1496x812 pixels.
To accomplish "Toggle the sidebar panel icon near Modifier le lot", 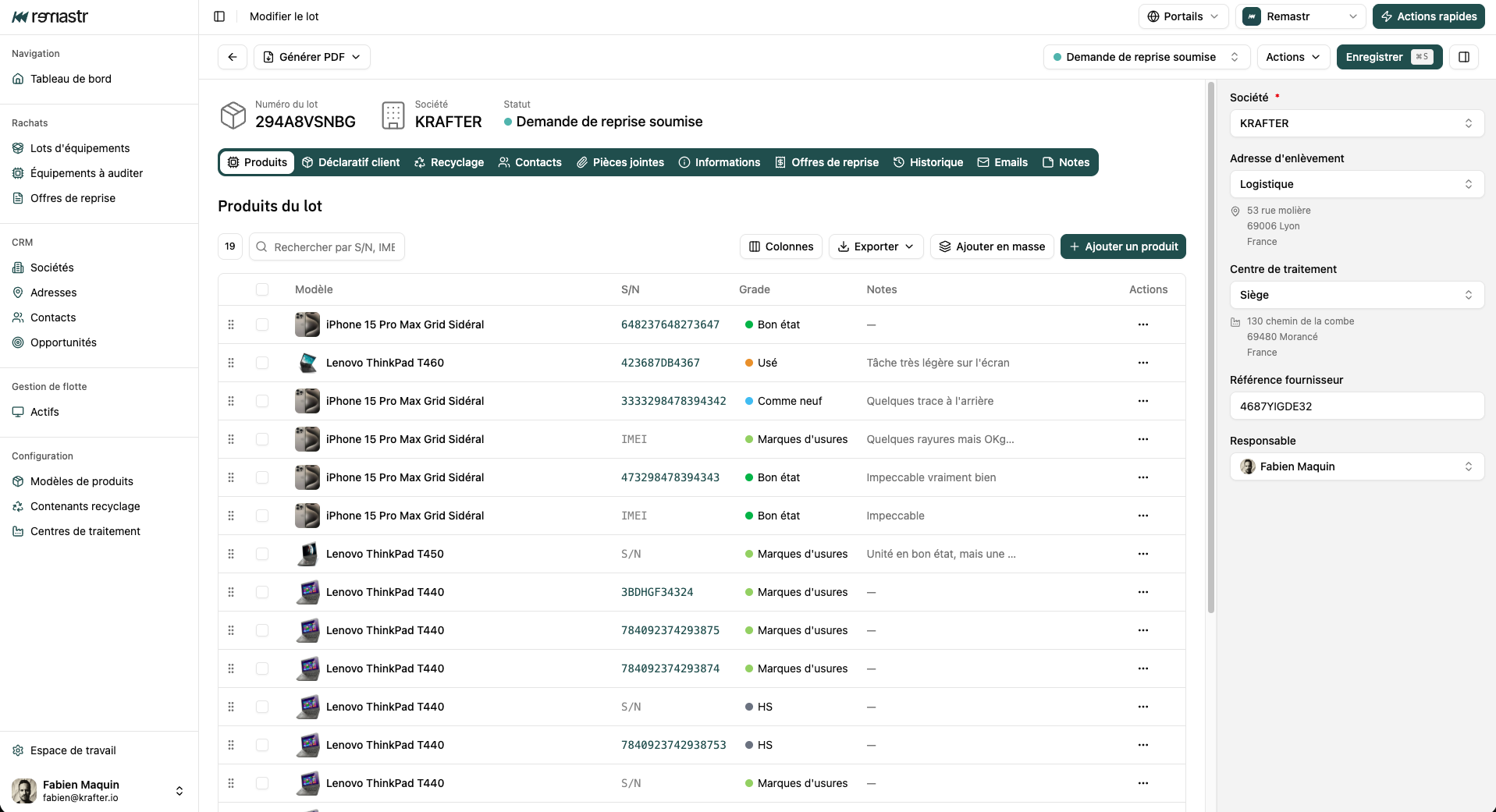I will click(x=219, y=16).
